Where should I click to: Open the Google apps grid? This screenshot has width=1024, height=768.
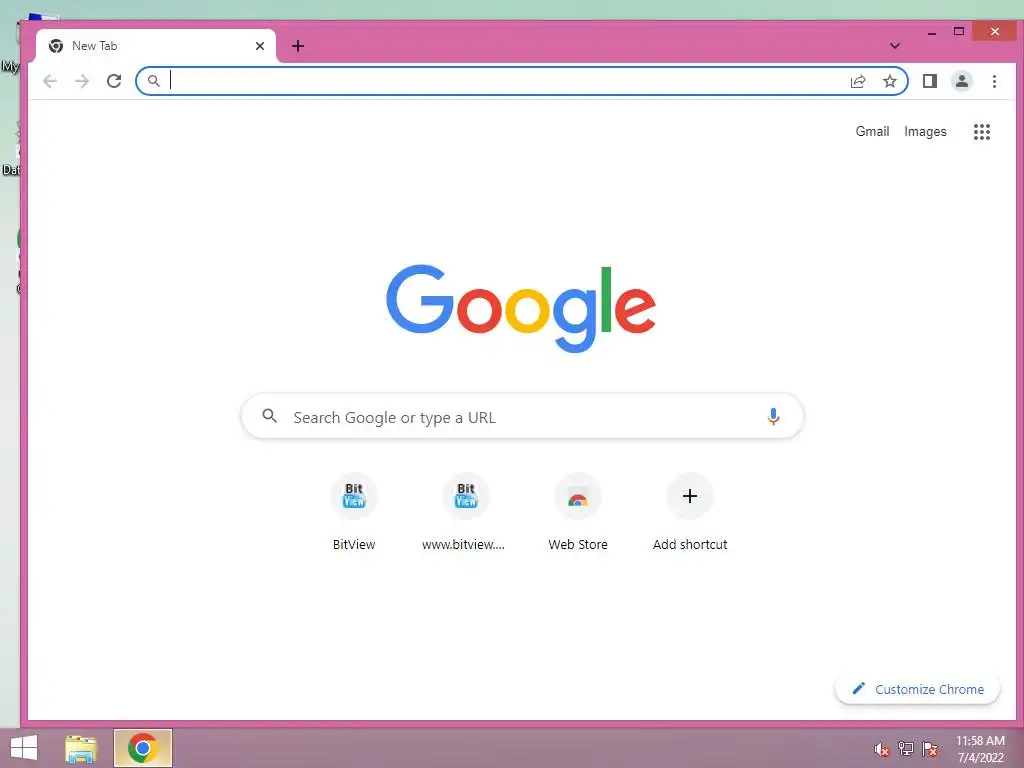(x=982, y=132)
